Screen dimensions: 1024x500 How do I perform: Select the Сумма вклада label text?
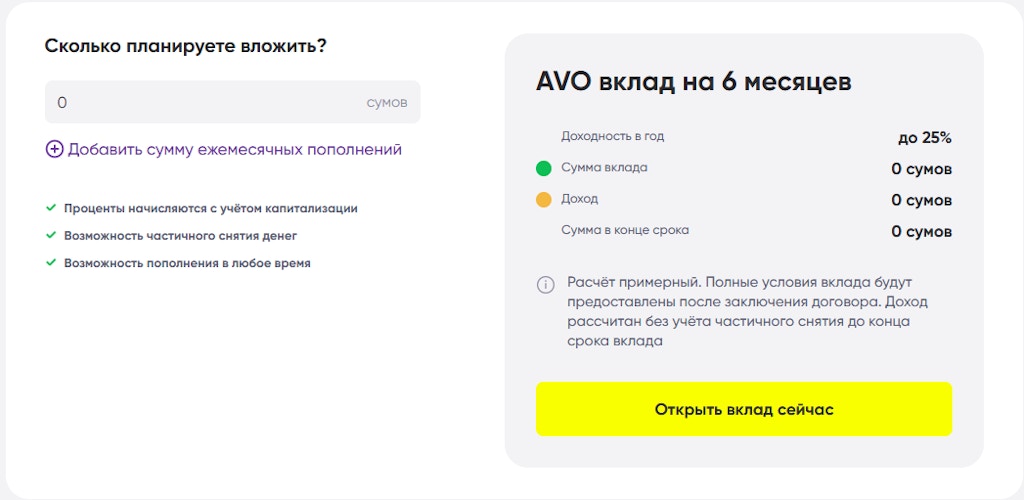click(604, 167)
